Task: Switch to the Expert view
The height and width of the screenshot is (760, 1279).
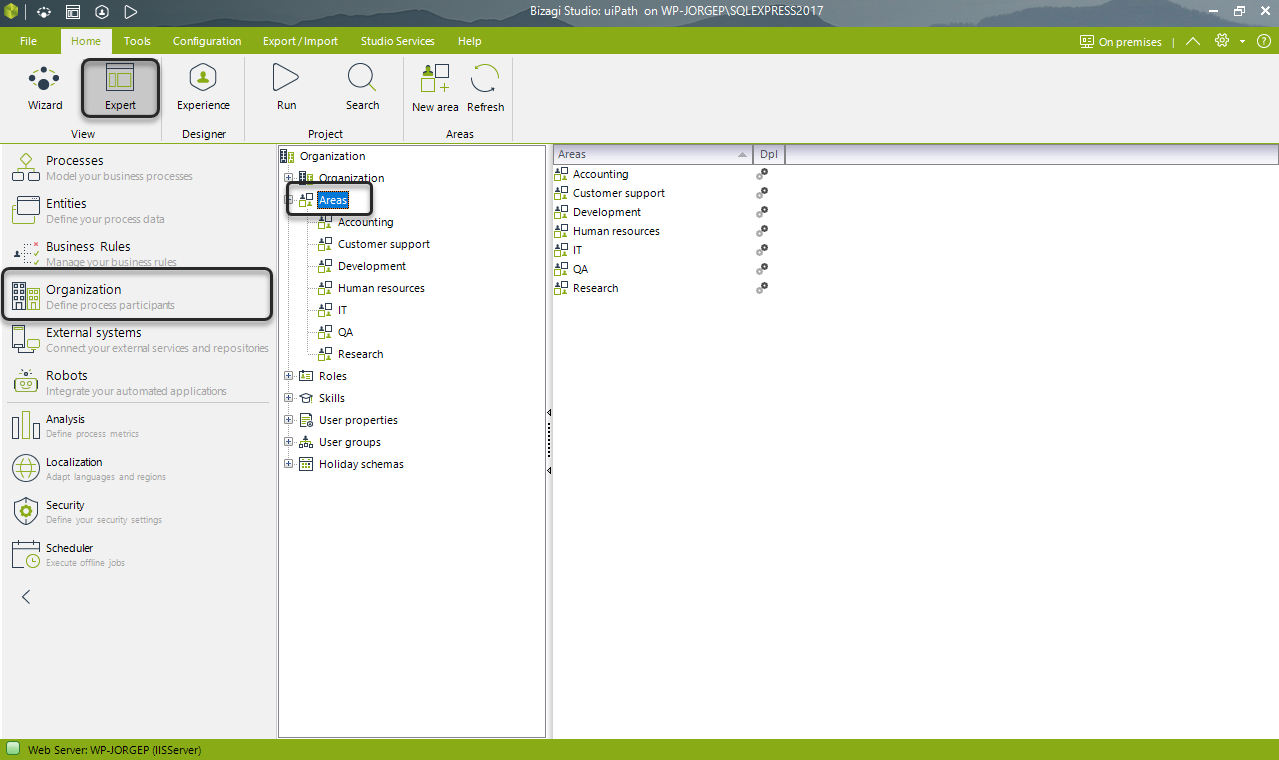Action: pyautogui.click(x=120, y=88)
